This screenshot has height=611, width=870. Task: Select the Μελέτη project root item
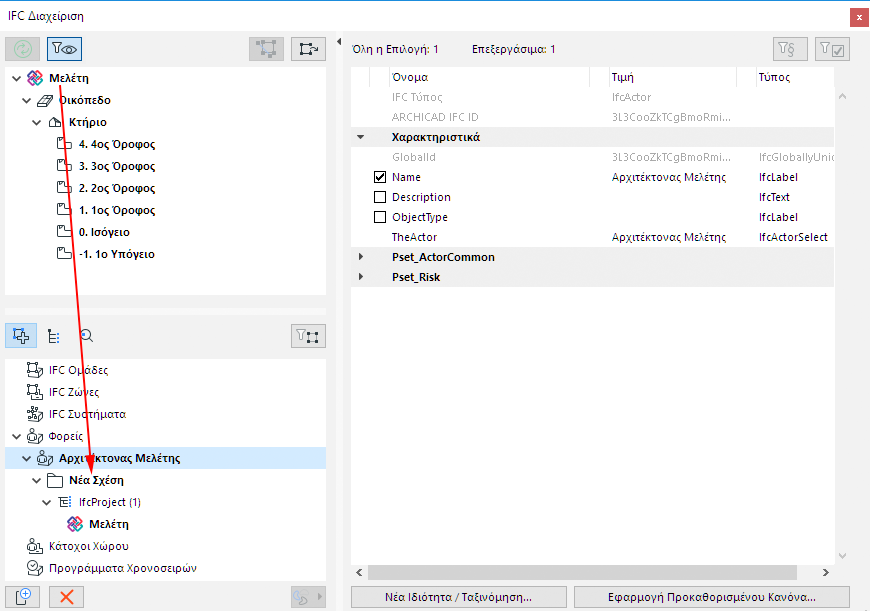(x=69, y=78)
